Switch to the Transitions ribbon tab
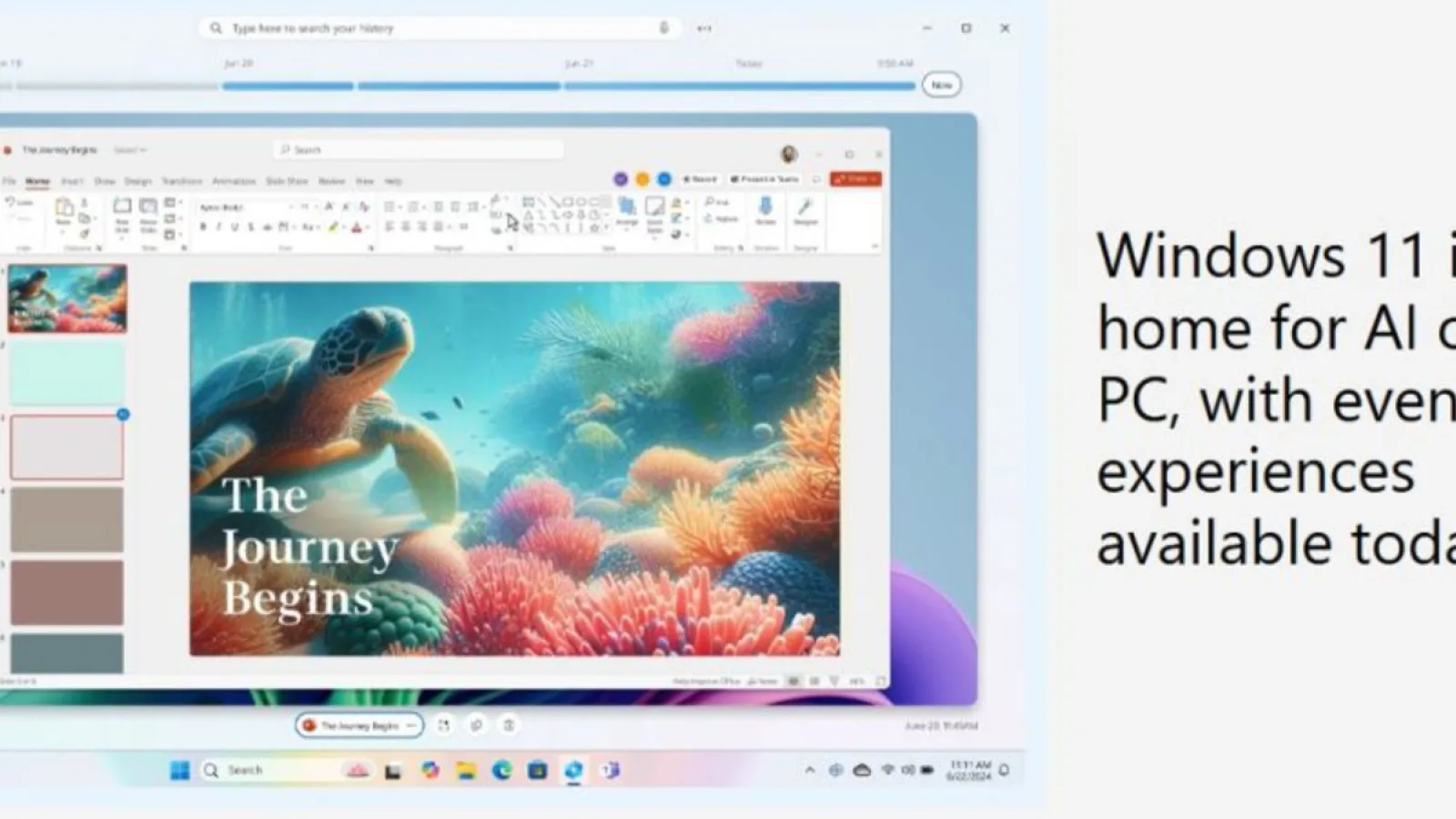This screenshot has width=1456, height=819. 182,181
